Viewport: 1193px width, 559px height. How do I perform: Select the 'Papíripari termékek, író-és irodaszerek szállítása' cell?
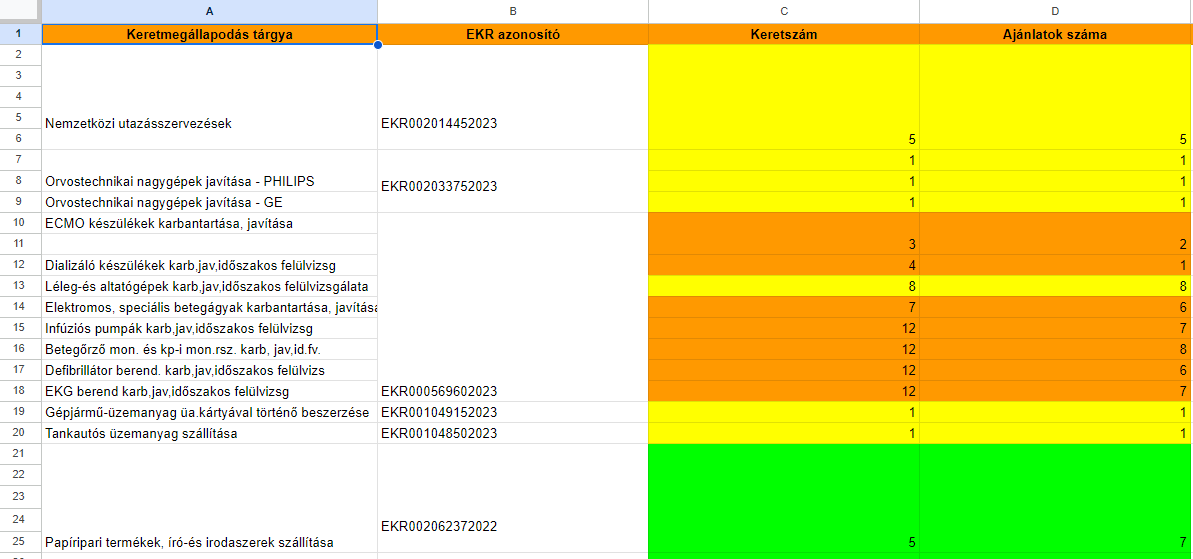pos(209,542)
